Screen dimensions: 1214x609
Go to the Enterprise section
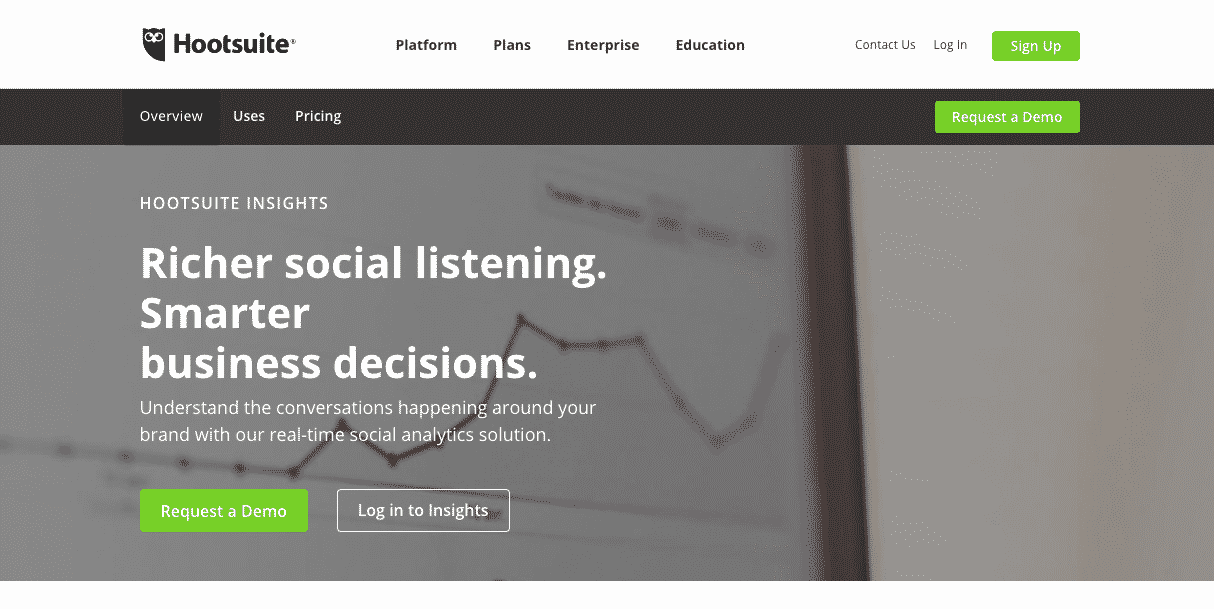603,45
